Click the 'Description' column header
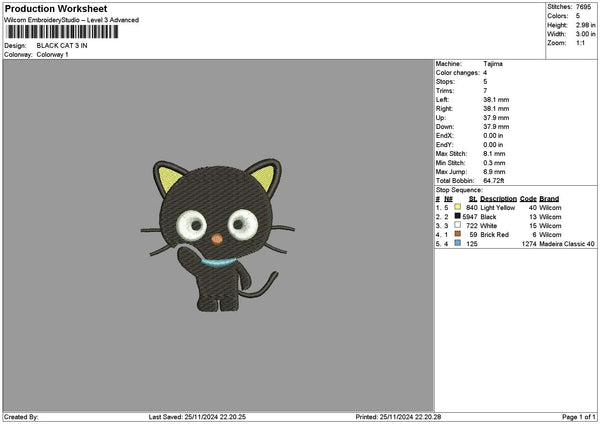Viewport: 600px width, 424px height. 498,199
